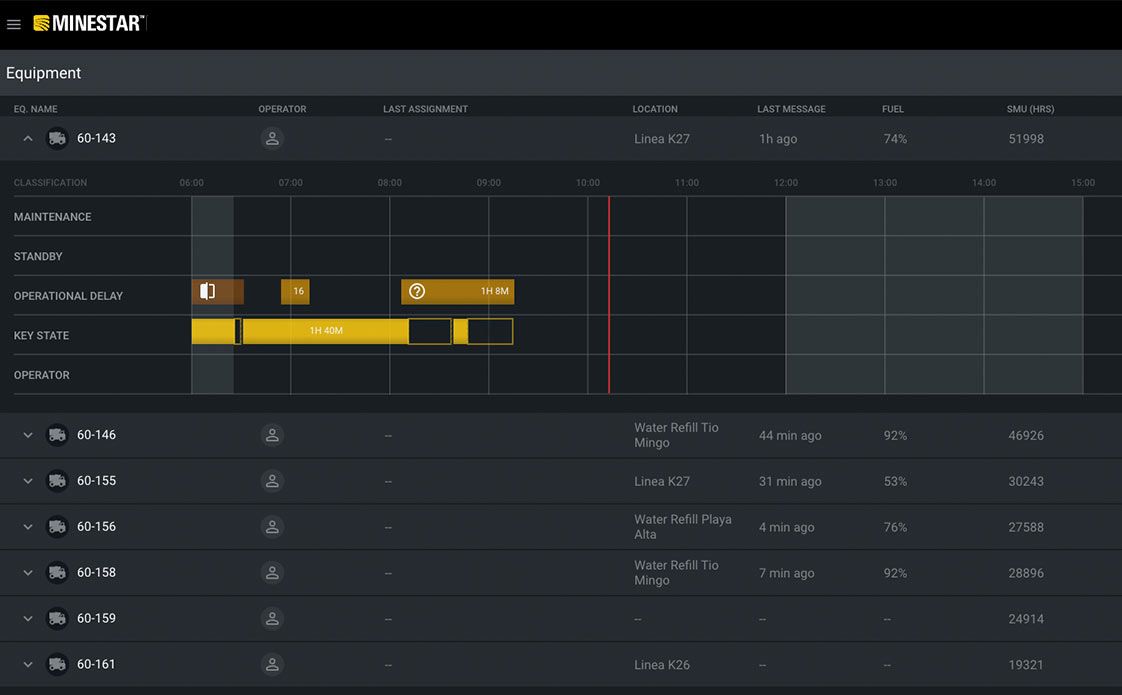Select the 16 minute operational delay block
1122x695 pixels.
click(296, 291)
